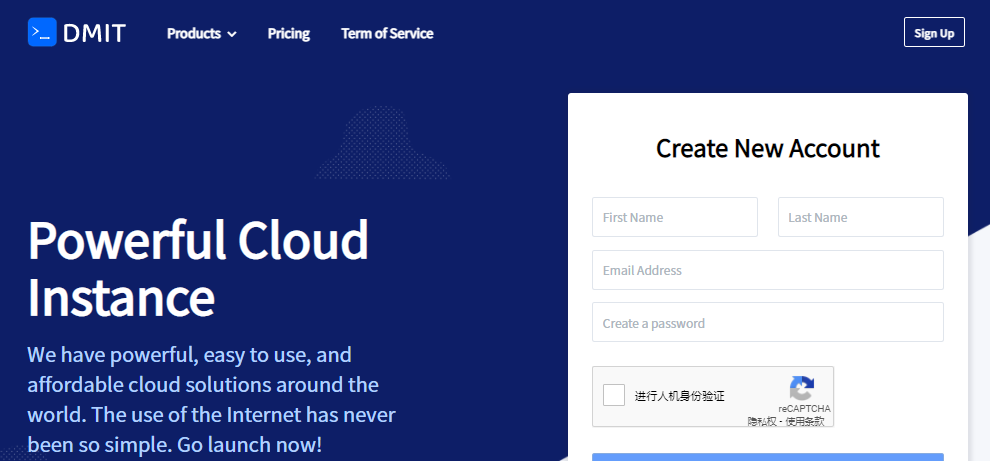Click into the Email Address field
The height and width of the screenshot is (461, 990).
[x=767, y=270]
